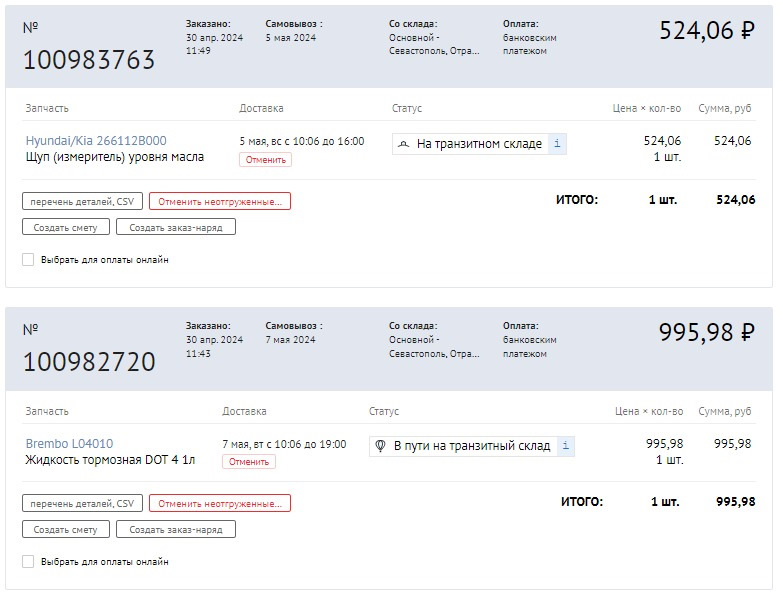Download CSV parts list for order 100982720
Image resolution: width=783 pixels, height=593 pixels.
[x=82, y=504]
